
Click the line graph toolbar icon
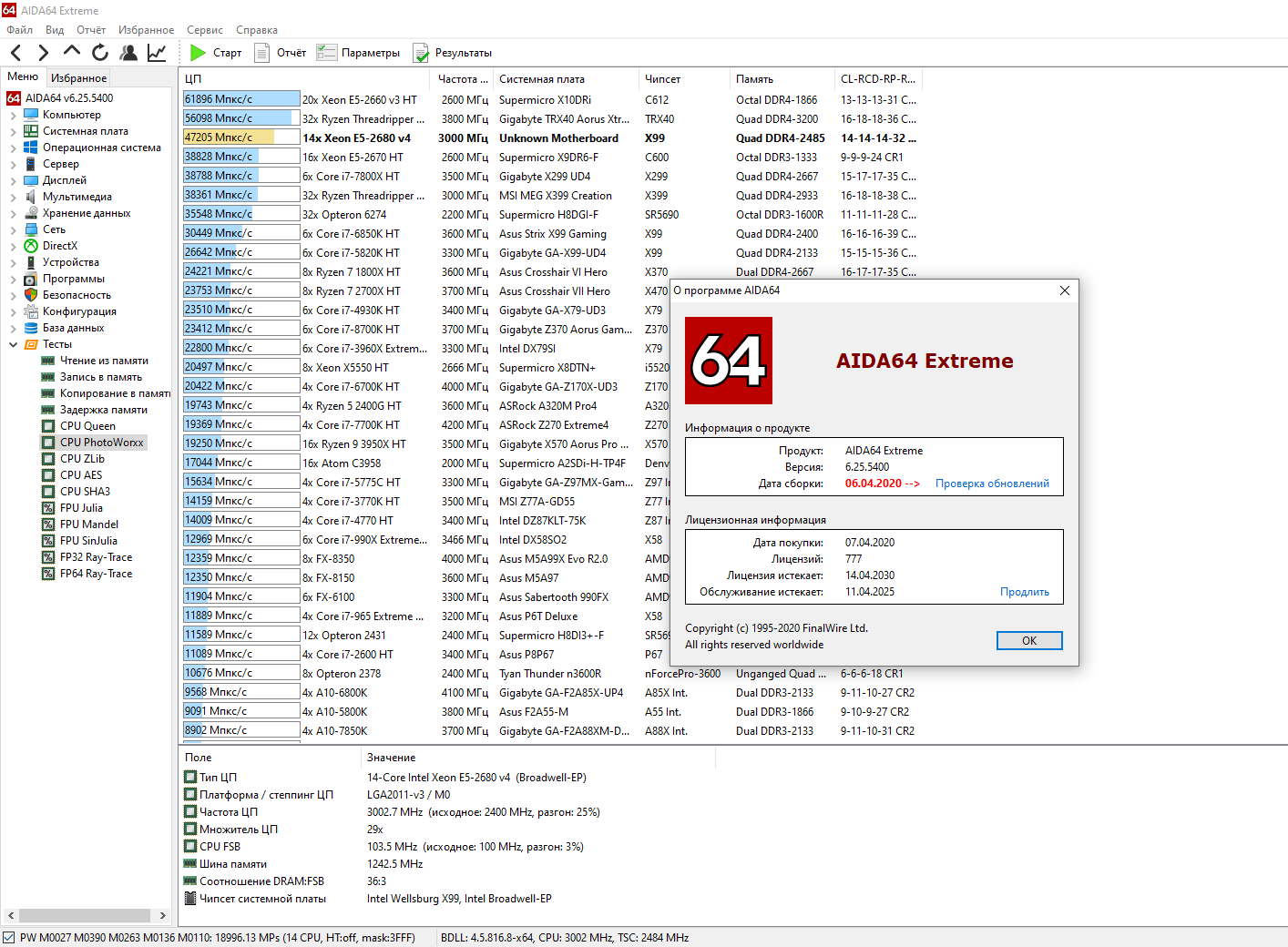(157, 53)
